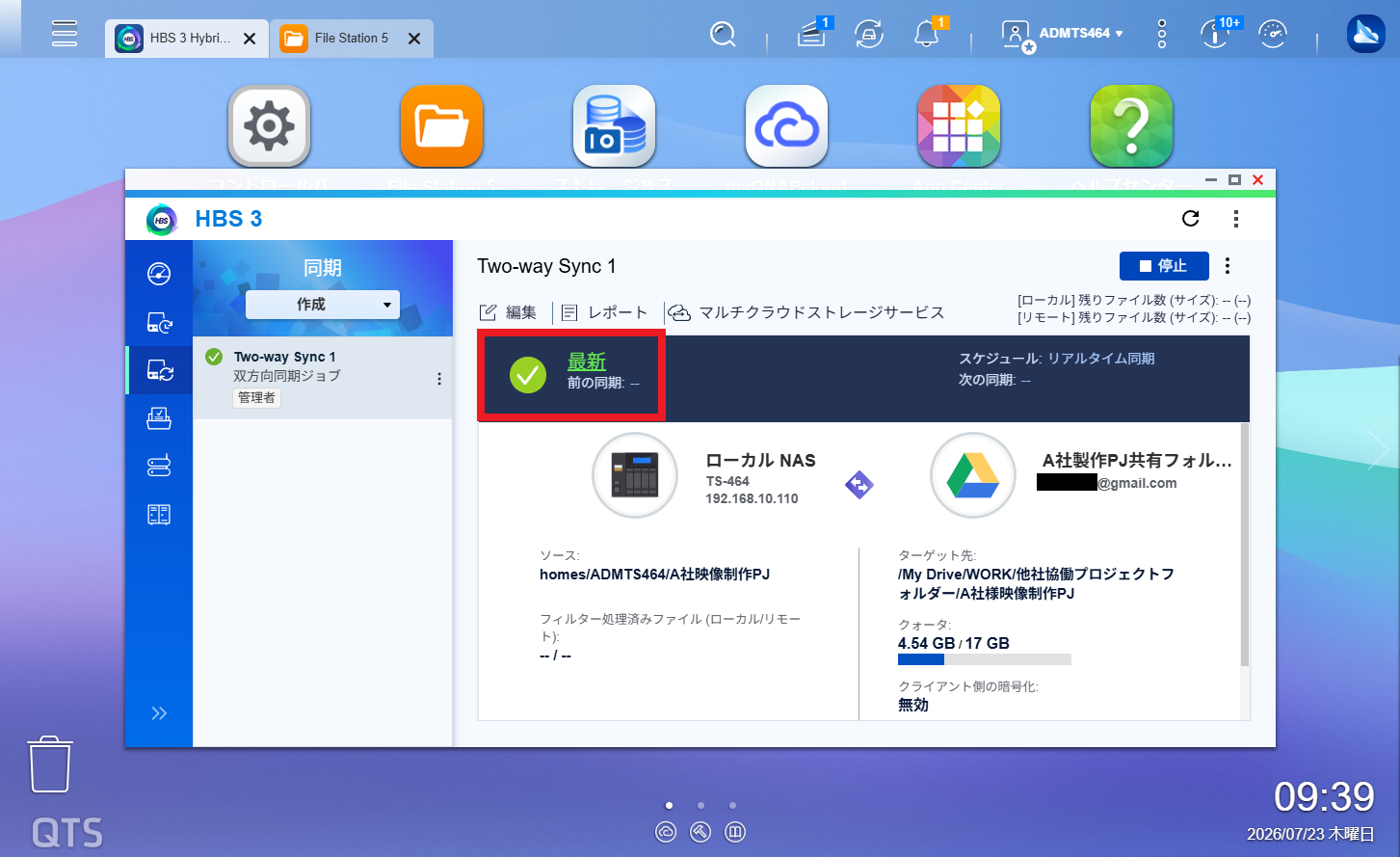Click the job details vertical scrollbar
The width and height of the screenshot is (1400, 857).
1244,545
